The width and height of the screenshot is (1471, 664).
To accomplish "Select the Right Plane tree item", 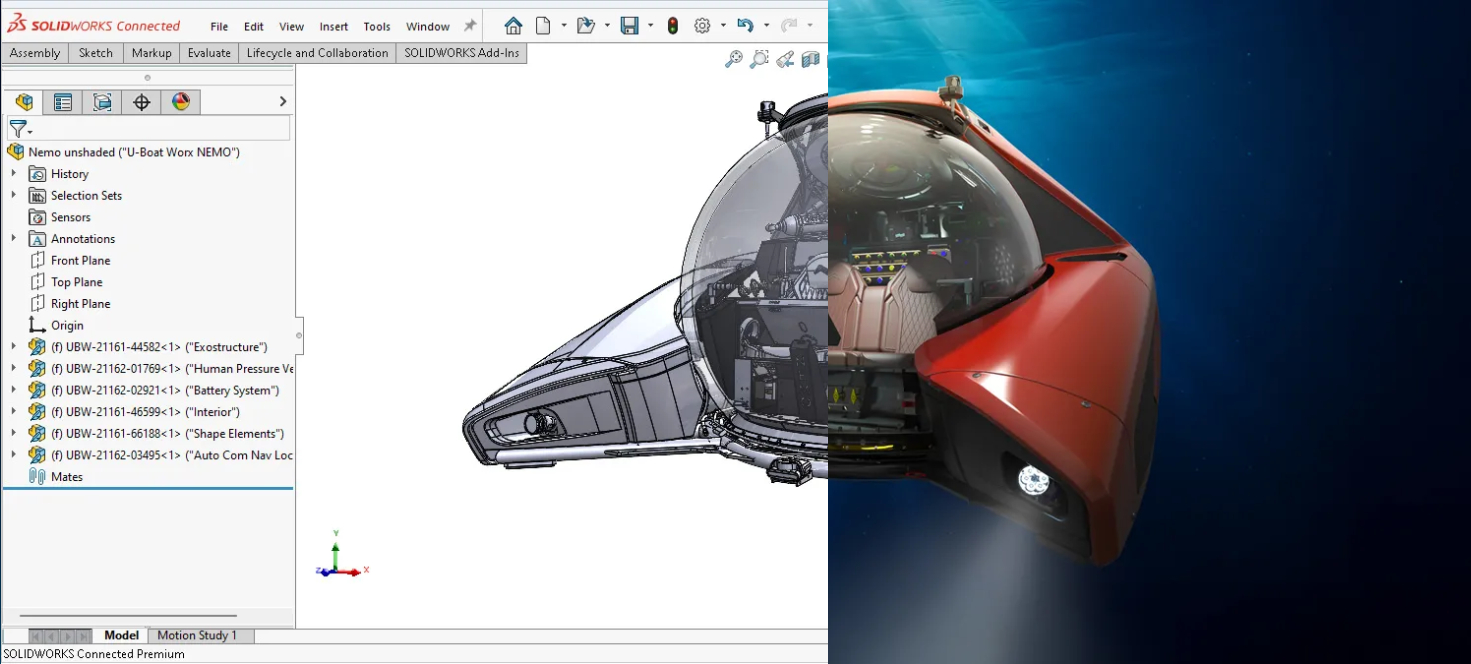I will 80,303.
